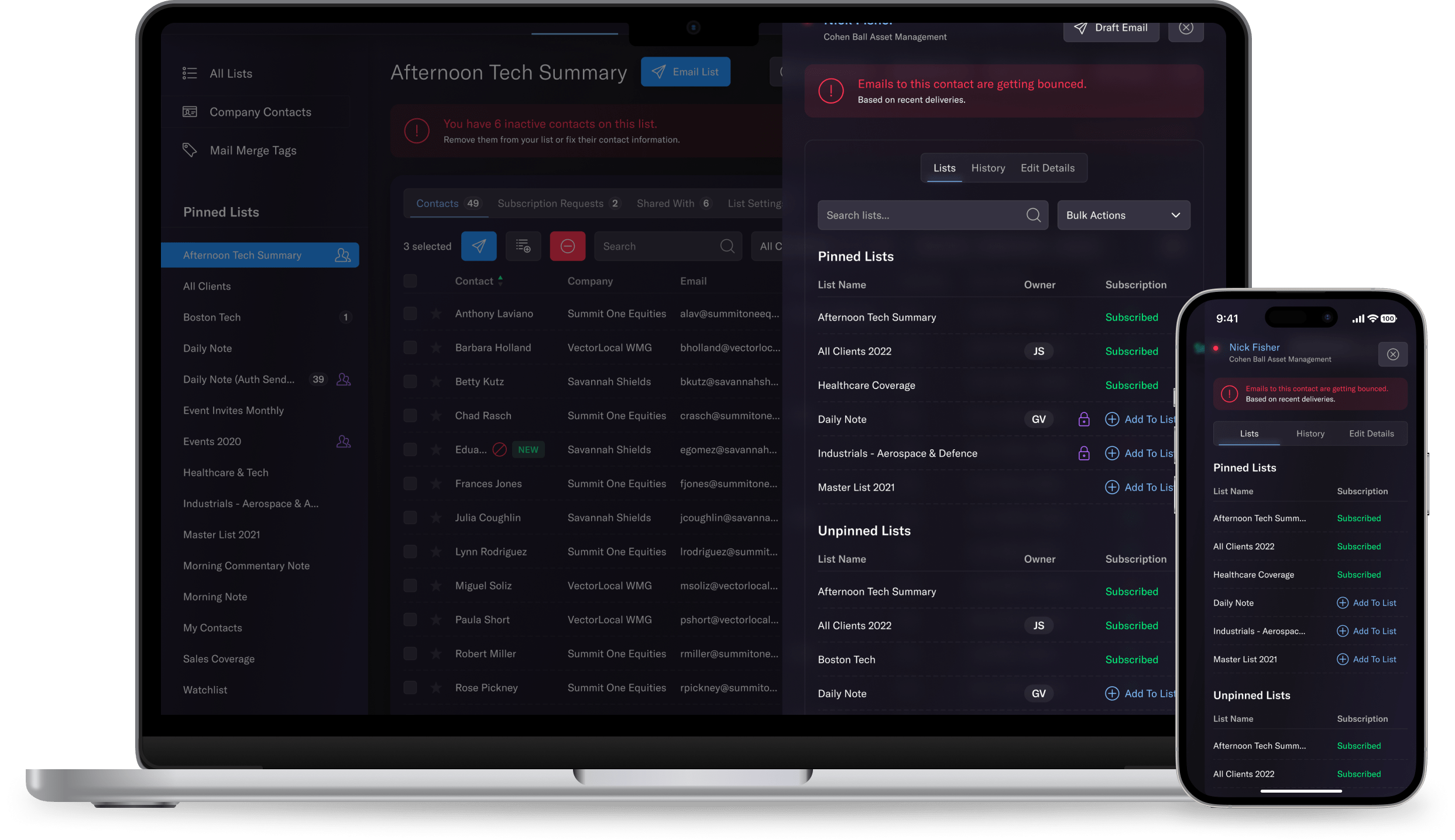Open the All C... filter dropdown

[x=768, y=246]
